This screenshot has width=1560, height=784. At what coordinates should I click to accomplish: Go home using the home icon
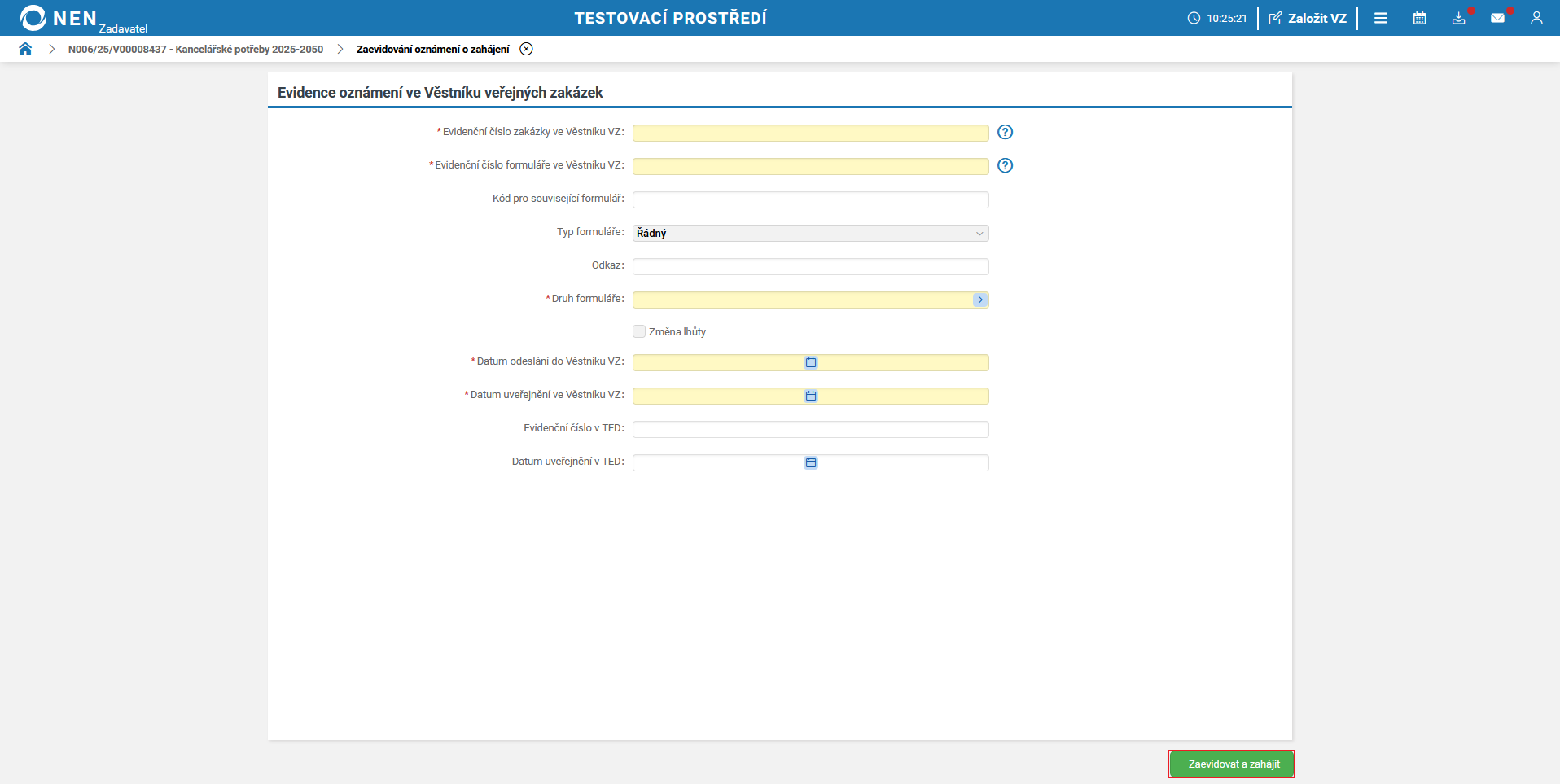point(25,49)
